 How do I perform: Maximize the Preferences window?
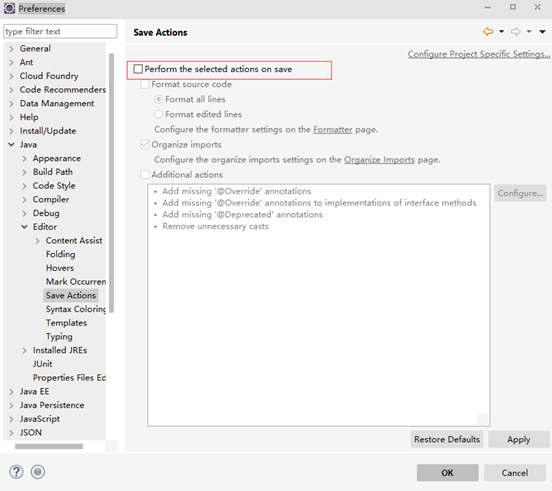(x=513, y=7)
